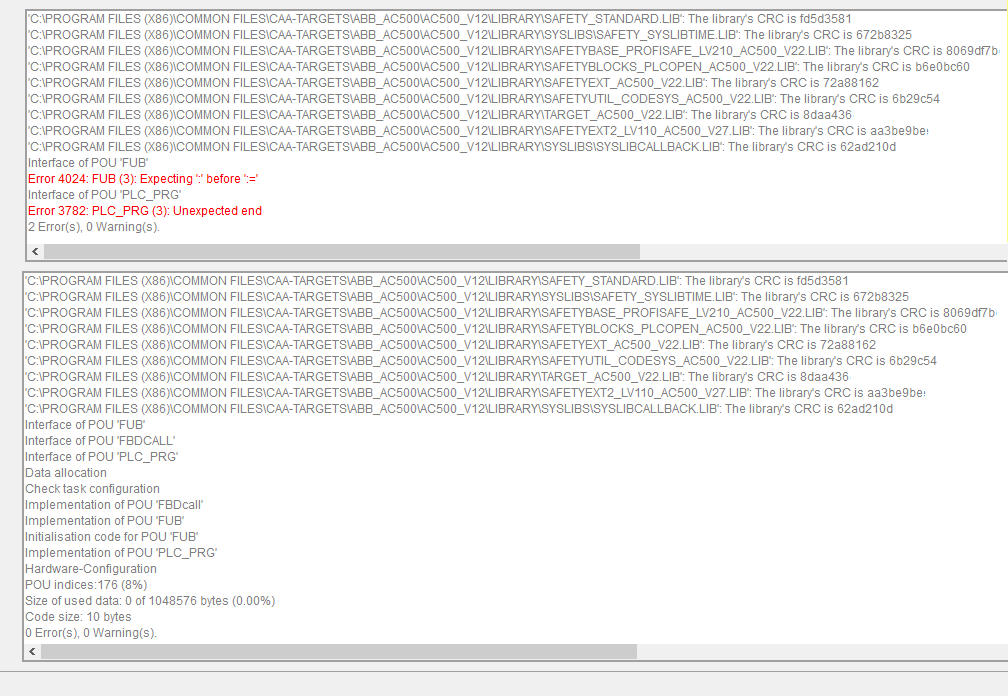This screenshot has height=696, width=1008.
Task: Select the Implementation of POU 'FUB' line
Action: (105, 521)
